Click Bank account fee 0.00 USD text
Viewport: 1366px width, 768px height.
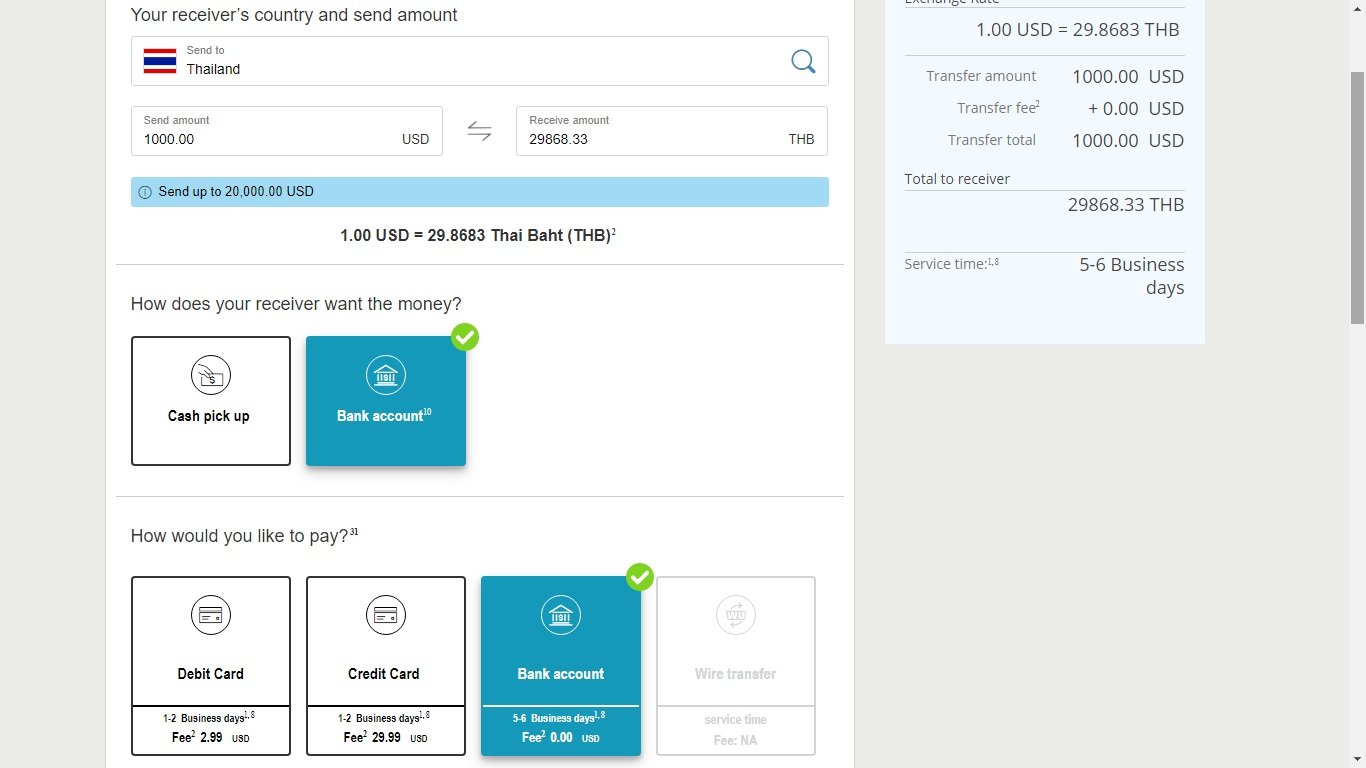tap(561, 737)
